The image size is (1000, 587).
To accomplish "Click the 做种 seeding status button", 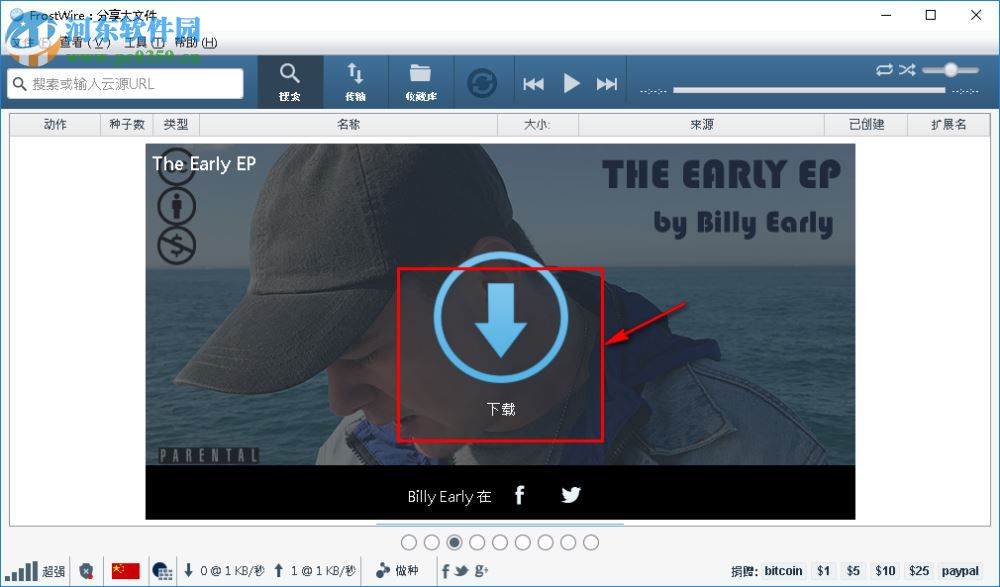I will (x=397, y=571).
